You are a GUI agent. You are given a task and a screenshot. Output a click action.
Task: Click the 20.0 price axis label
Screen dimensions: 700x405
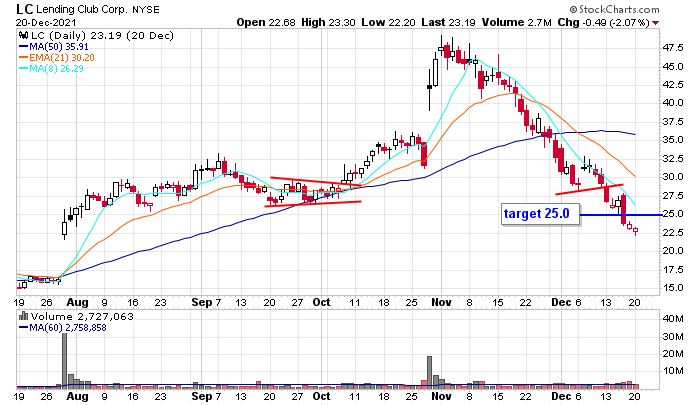[673, 251]
